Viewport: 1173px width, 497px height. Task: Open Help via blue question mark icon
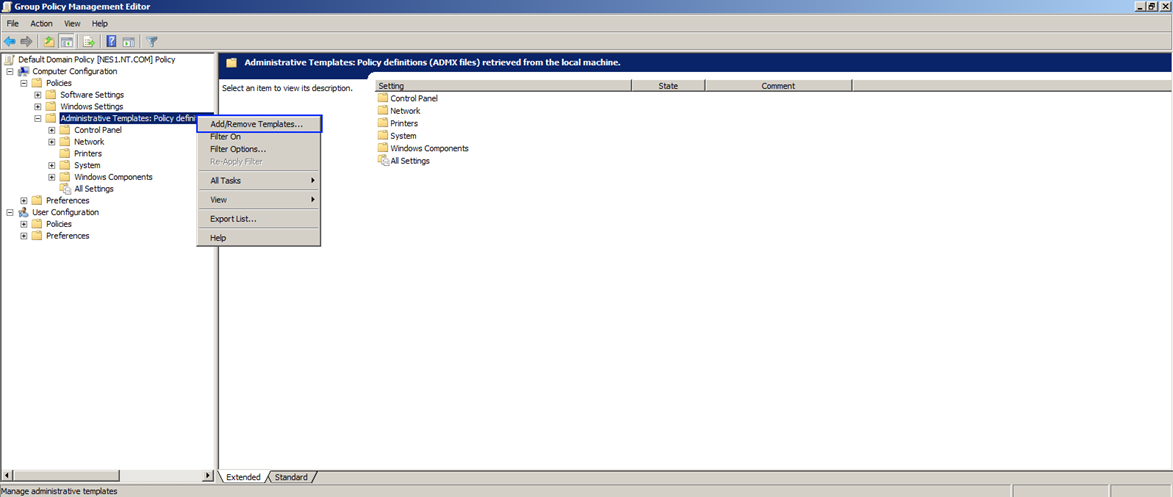pyautogui.click(x=111, y=42)
